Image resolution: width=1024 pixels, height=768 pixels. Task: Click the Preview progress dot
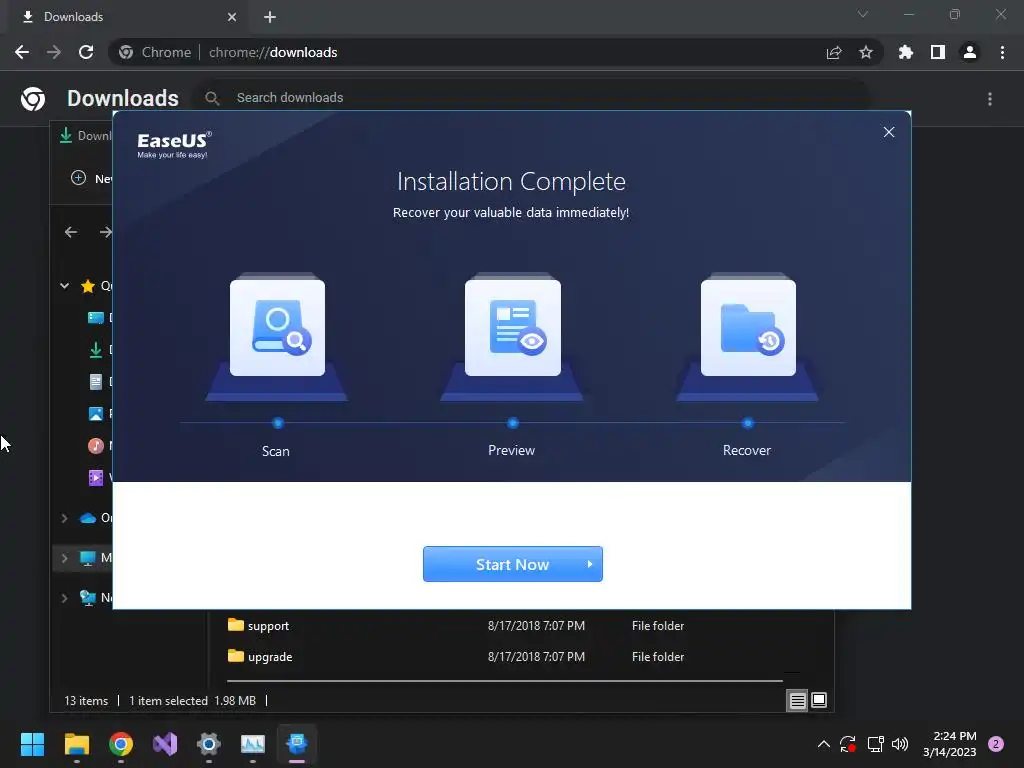[x=513, y=423]
